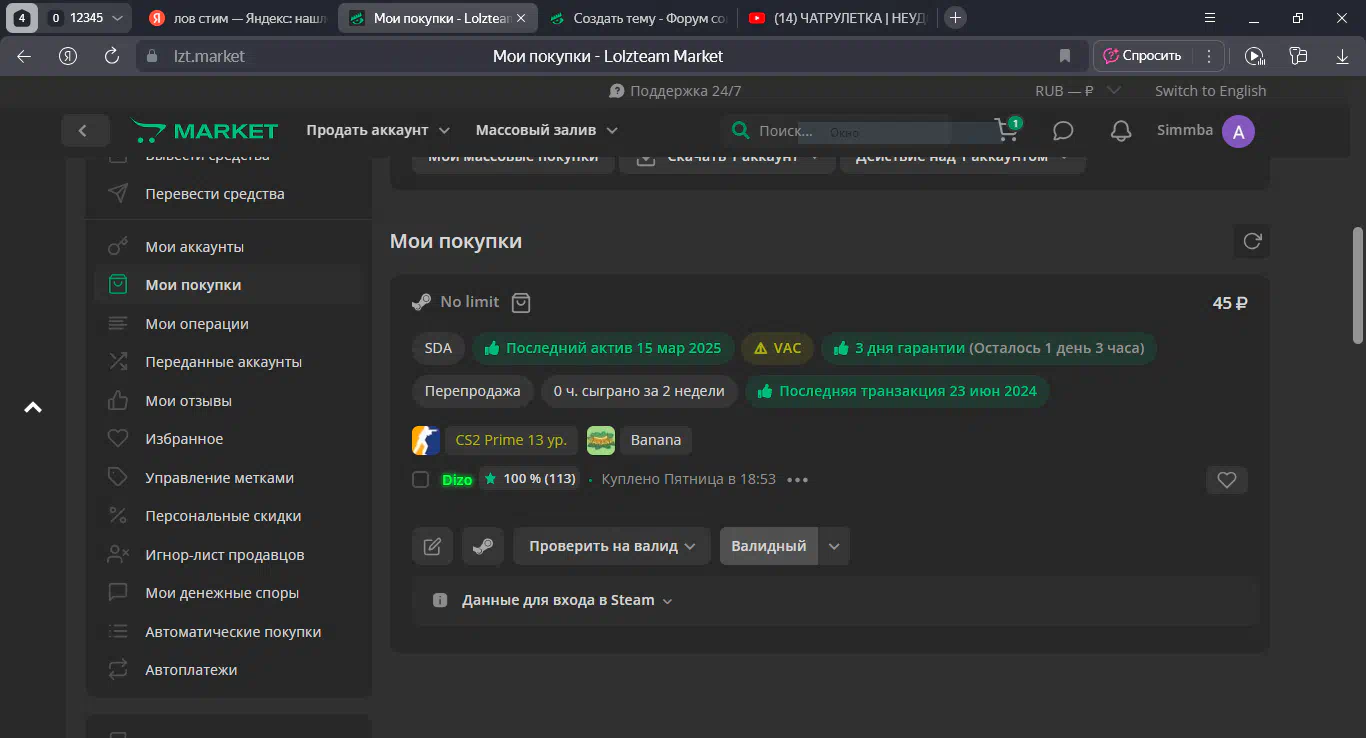Click the browser reload icon
Viewport: 1366px width, 738px height.
click(112, 56)
